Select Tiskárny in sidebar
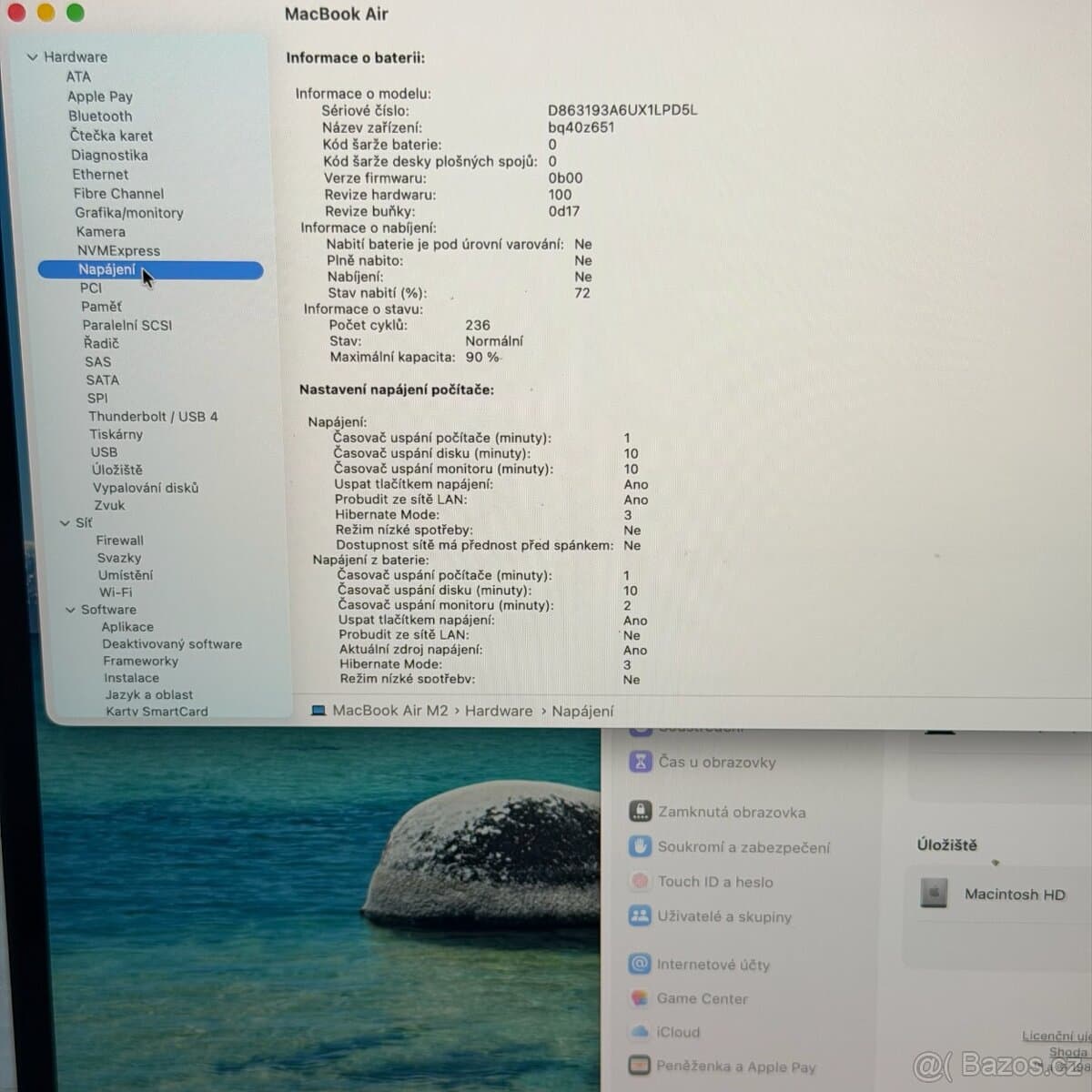This screenshot has height=1092, width=1092. [116, 435]
